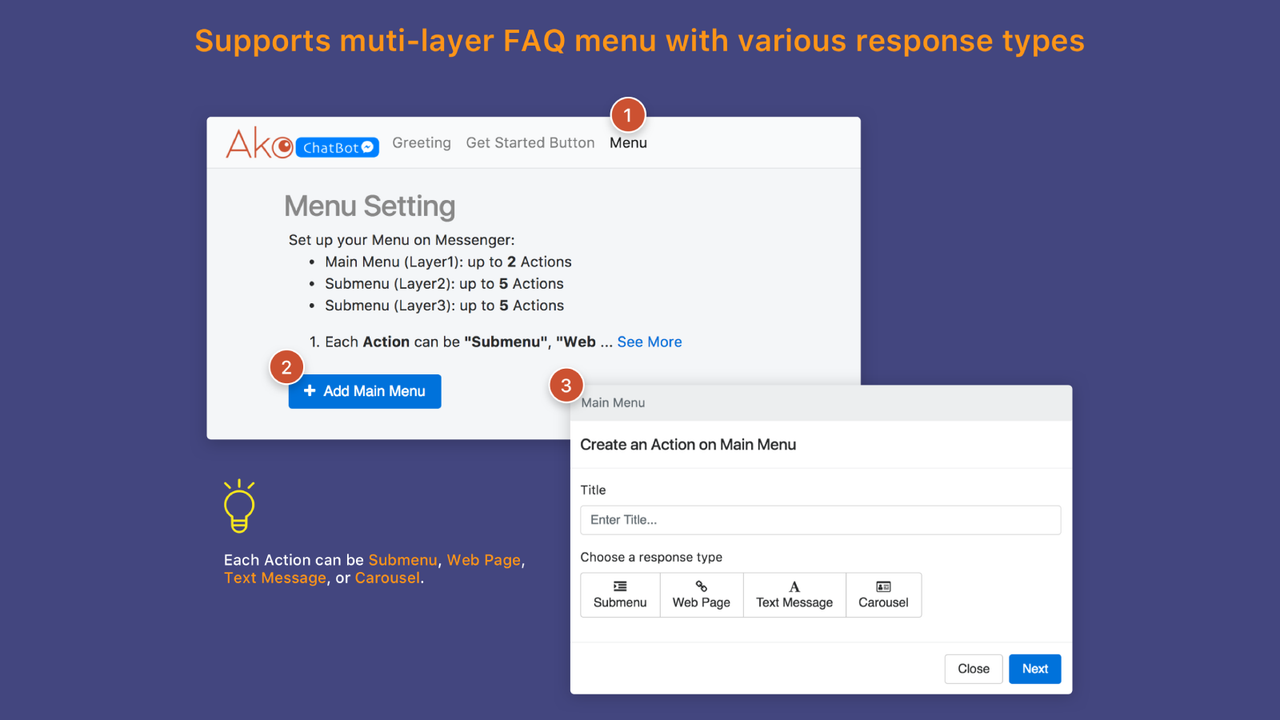Choose the Carousel response type

[x=883, y=595]
